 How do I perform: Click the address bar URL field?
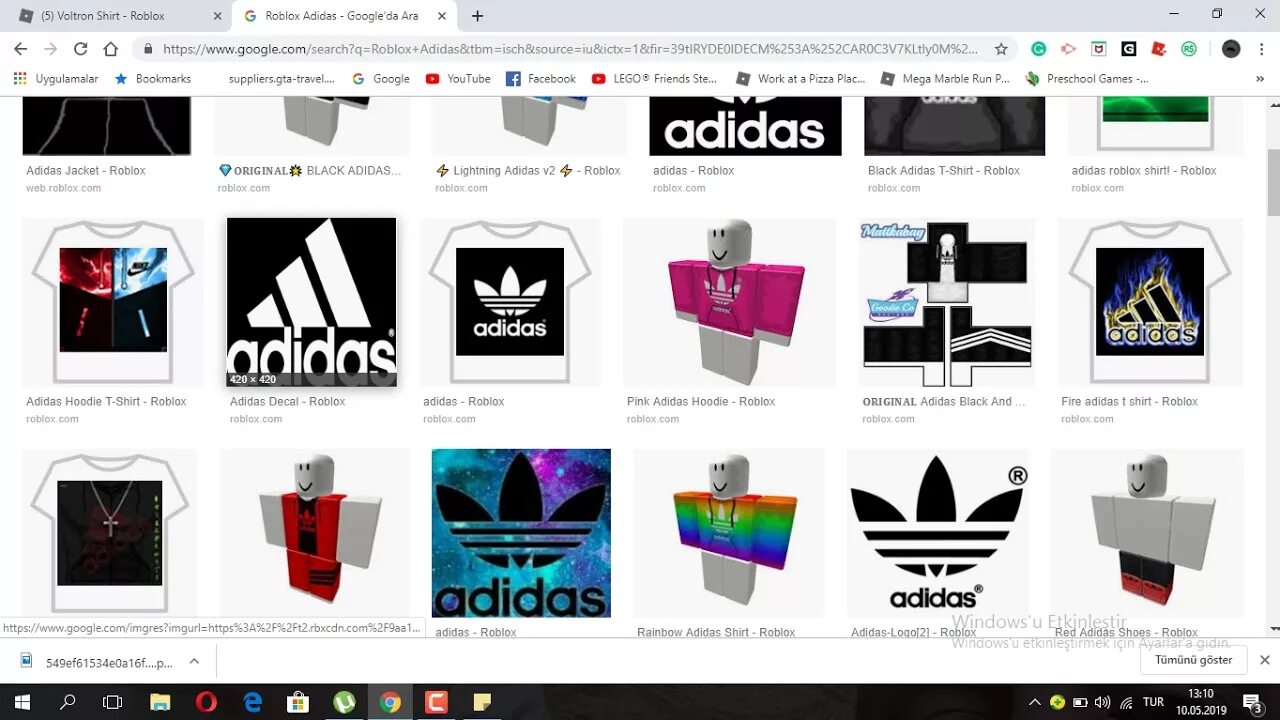tap(570, 48)
